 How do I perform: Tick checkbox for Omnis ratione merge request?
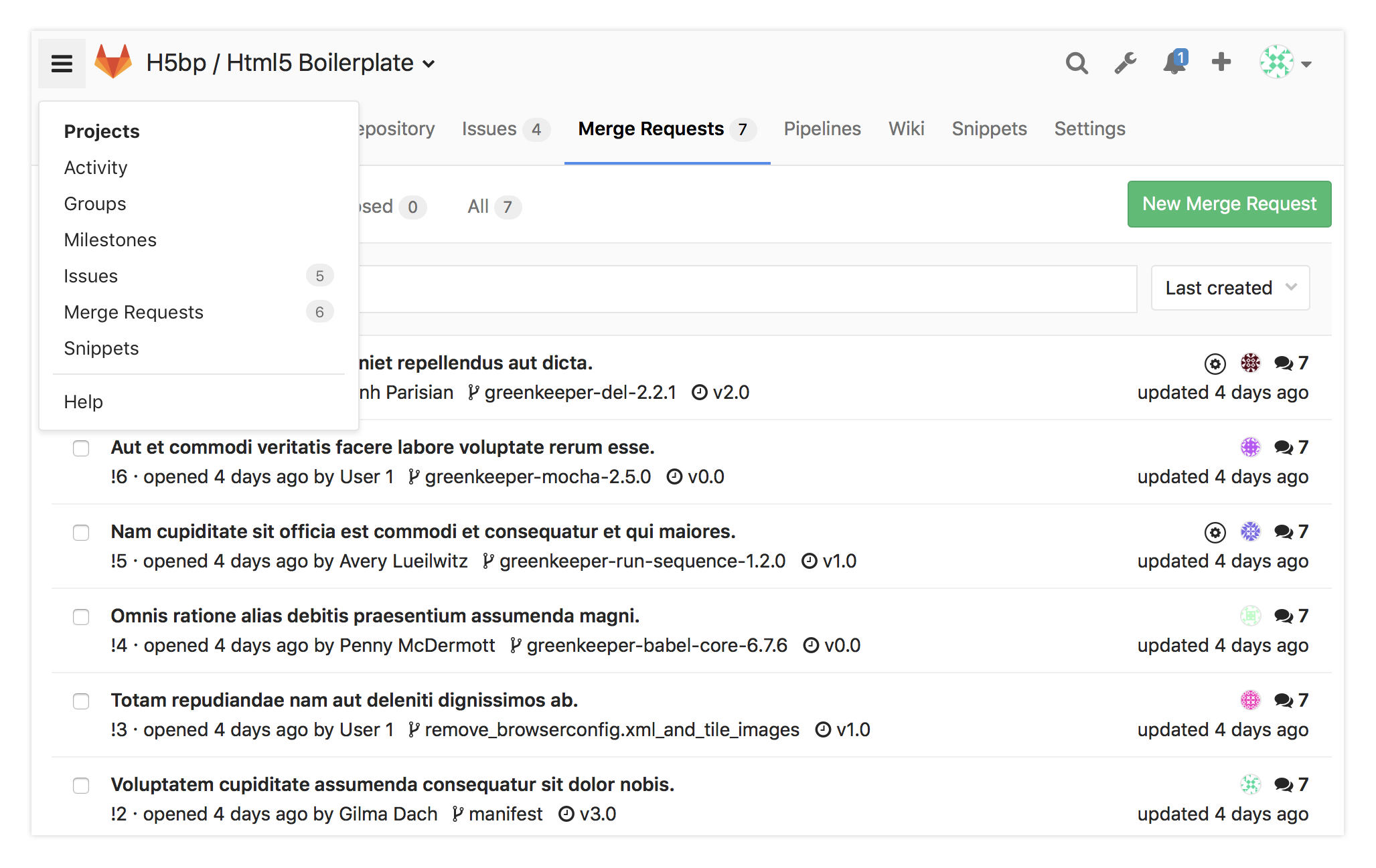point(81,616)
